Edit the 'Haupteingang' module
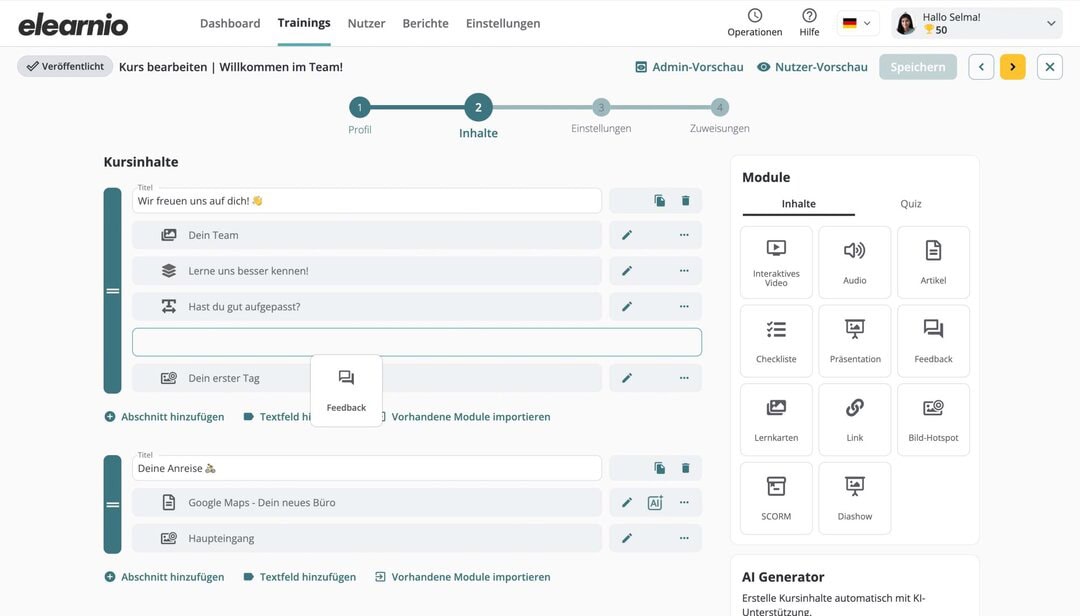 (x=627, y=538)
